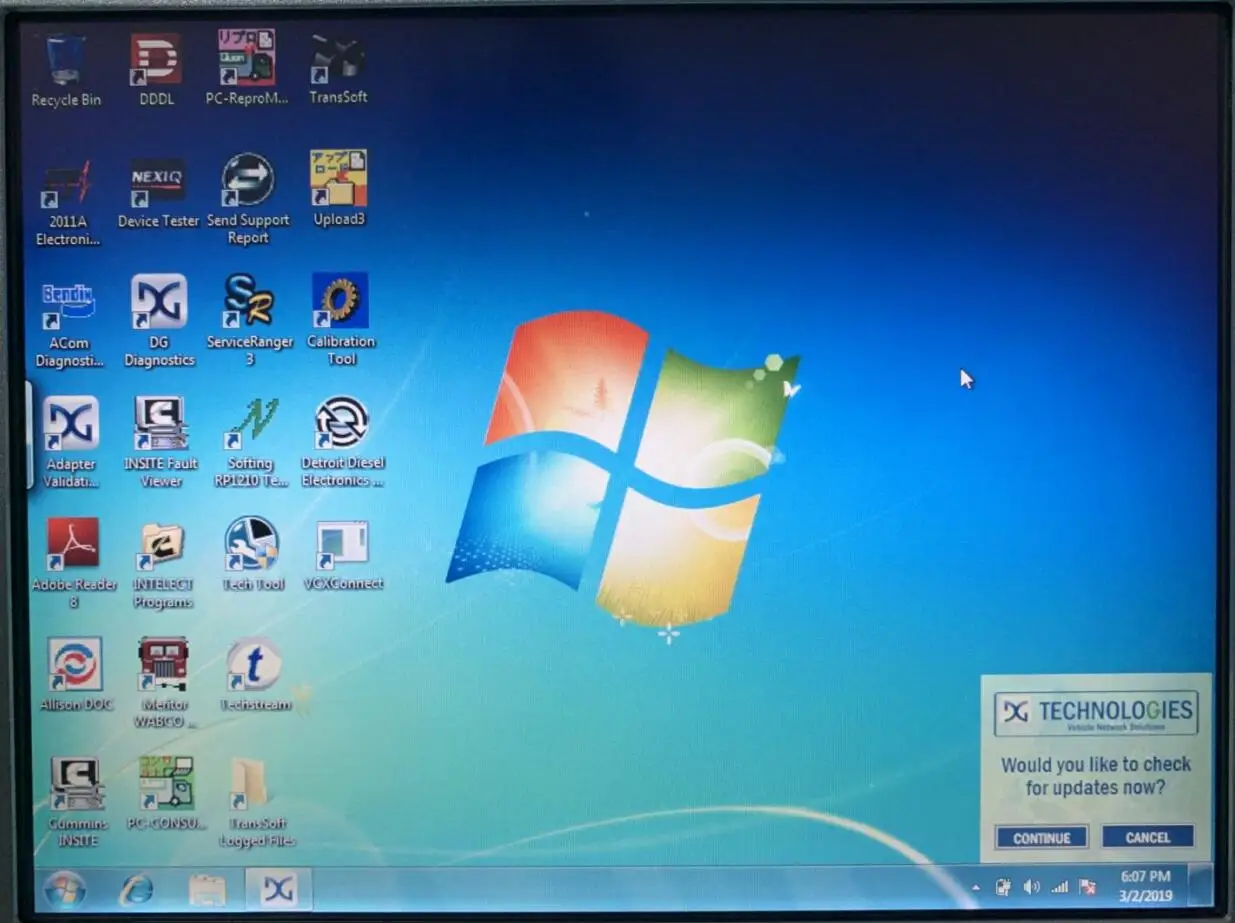
Task: Launch PC-CONSU... desktop shortcut
Action: point(166,794)
